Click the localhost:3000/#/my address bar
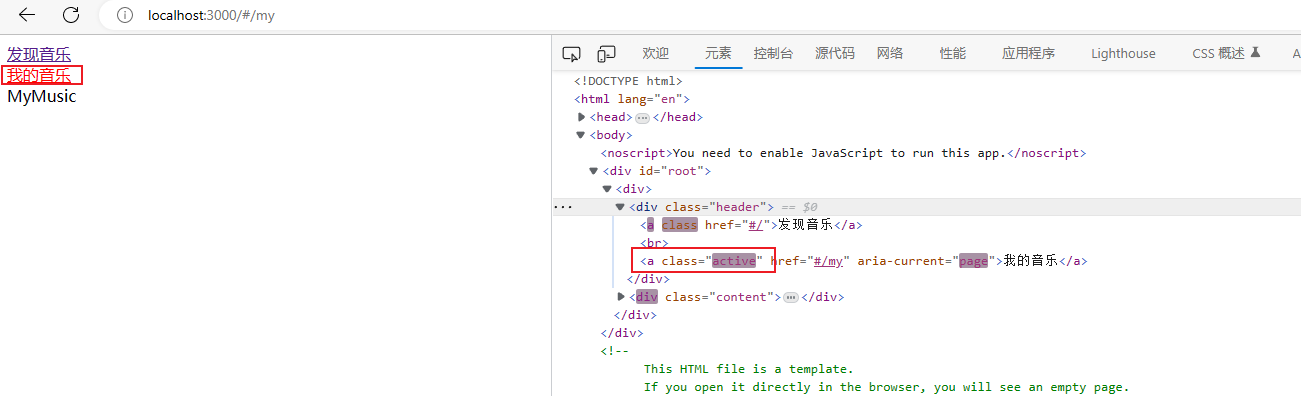 pyautogui.click(x=211, y=15)
